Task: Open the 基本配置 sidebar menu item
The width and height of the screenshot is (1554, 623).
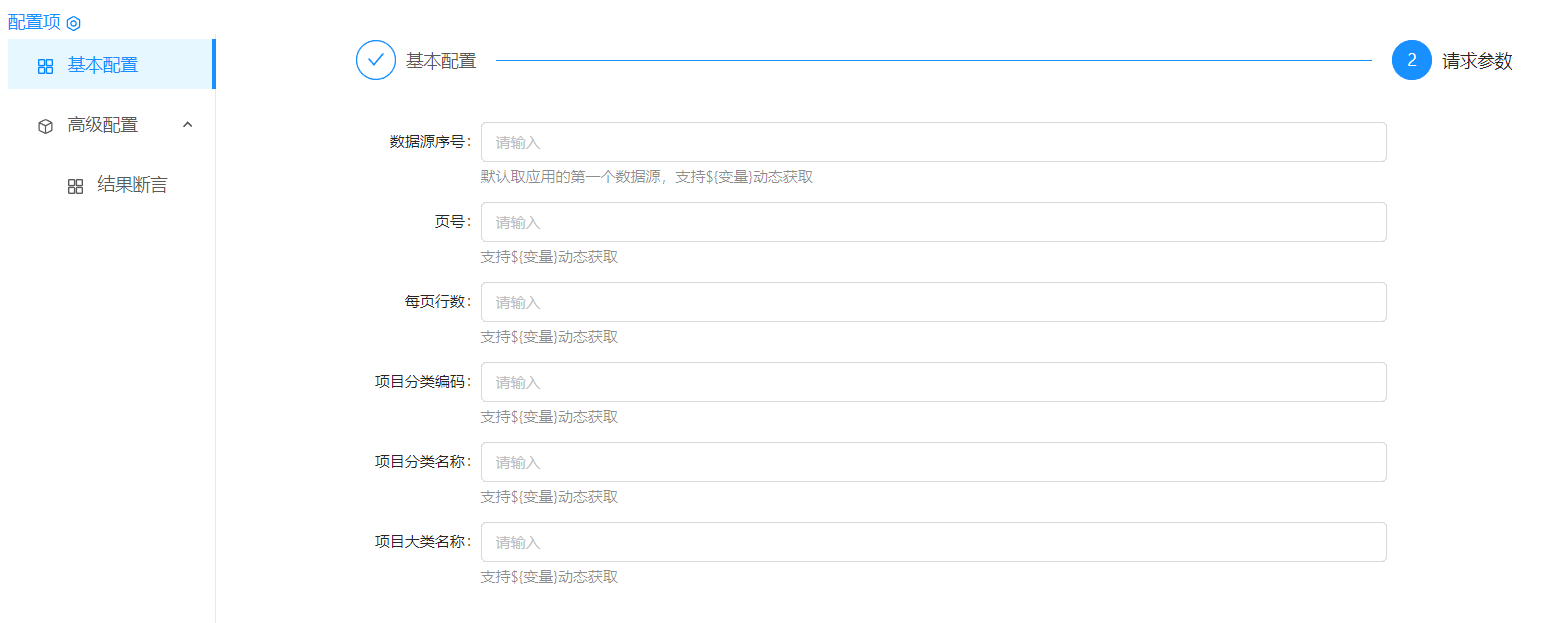Action: point(103,65)
